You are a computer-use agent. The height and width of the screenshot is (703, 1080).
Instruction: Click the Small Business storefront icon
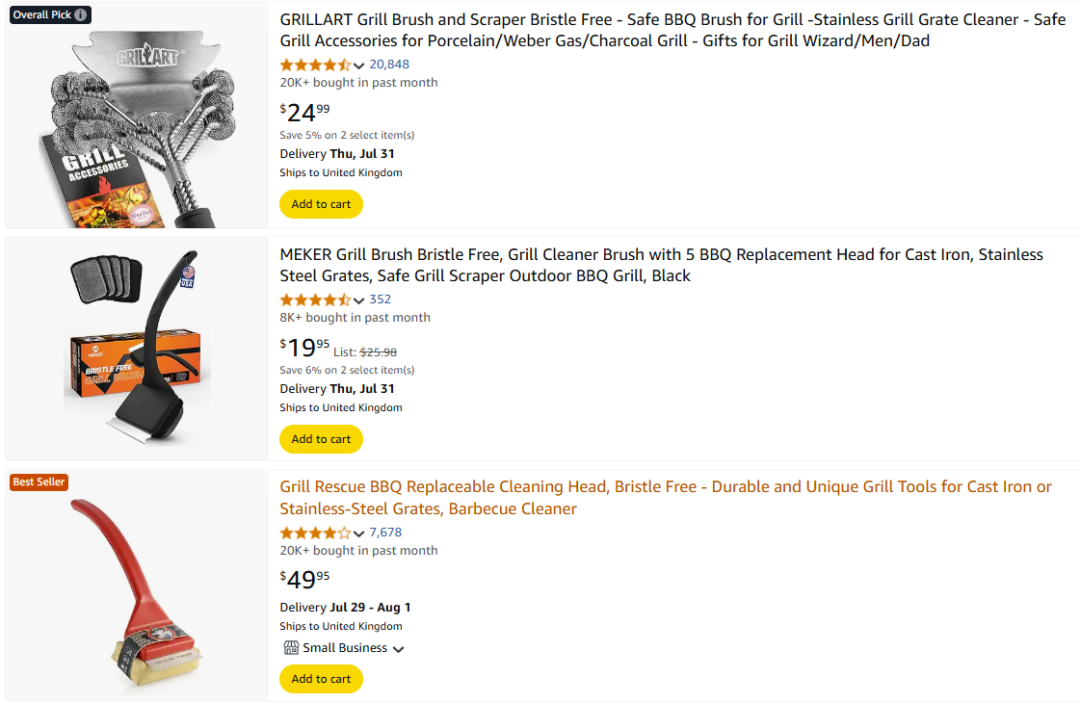coord(291,648)
